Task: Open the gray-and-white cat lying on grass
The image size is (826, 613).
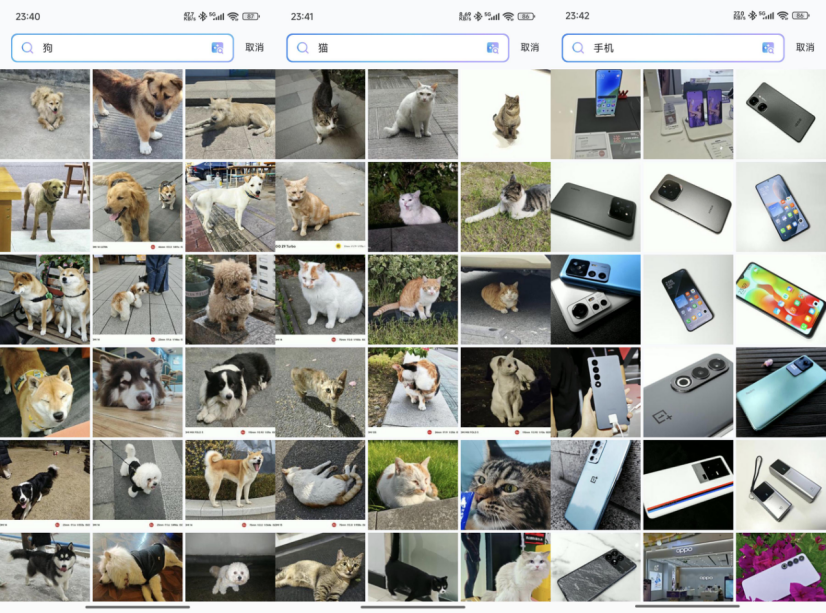Action: point(506,207)
